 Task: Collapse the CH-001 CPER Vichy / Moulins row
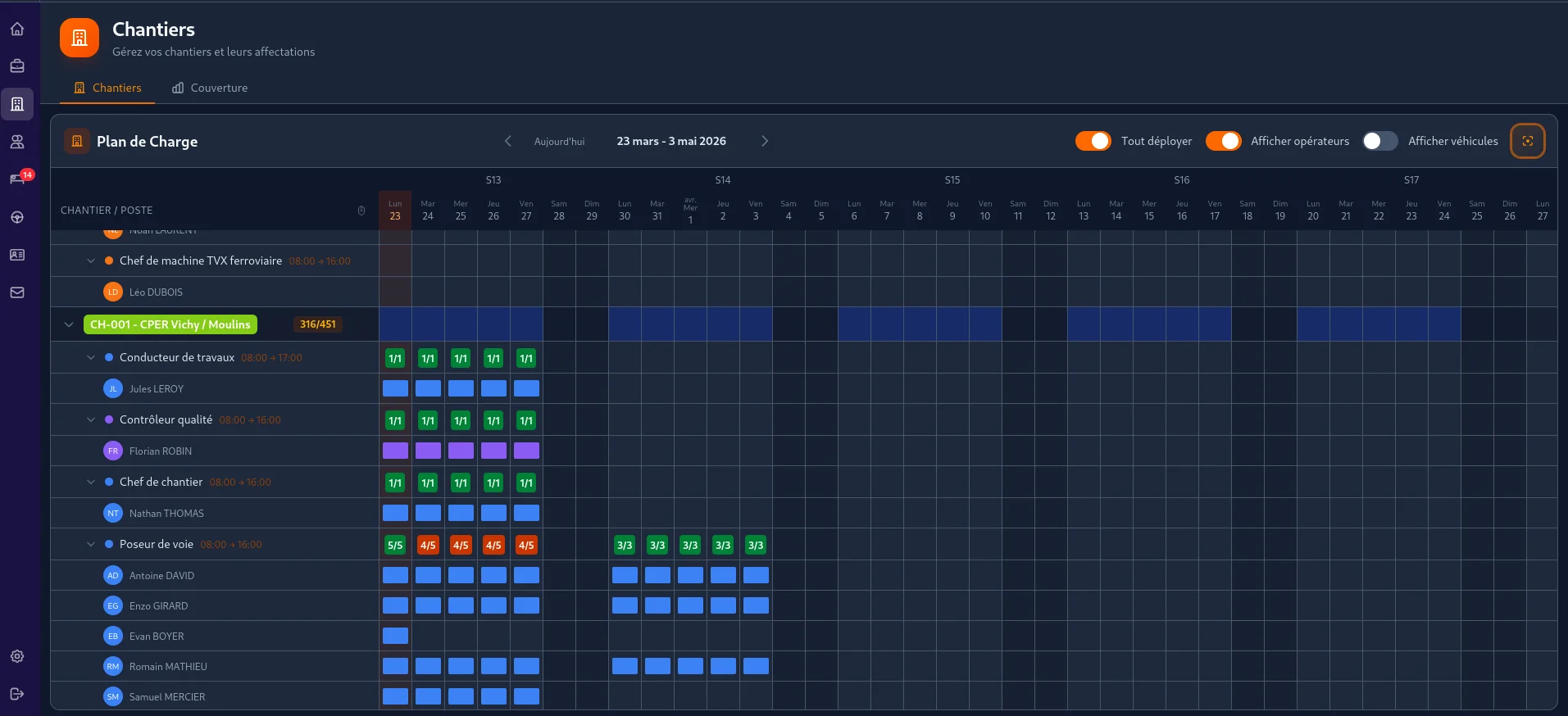[69, 324]
